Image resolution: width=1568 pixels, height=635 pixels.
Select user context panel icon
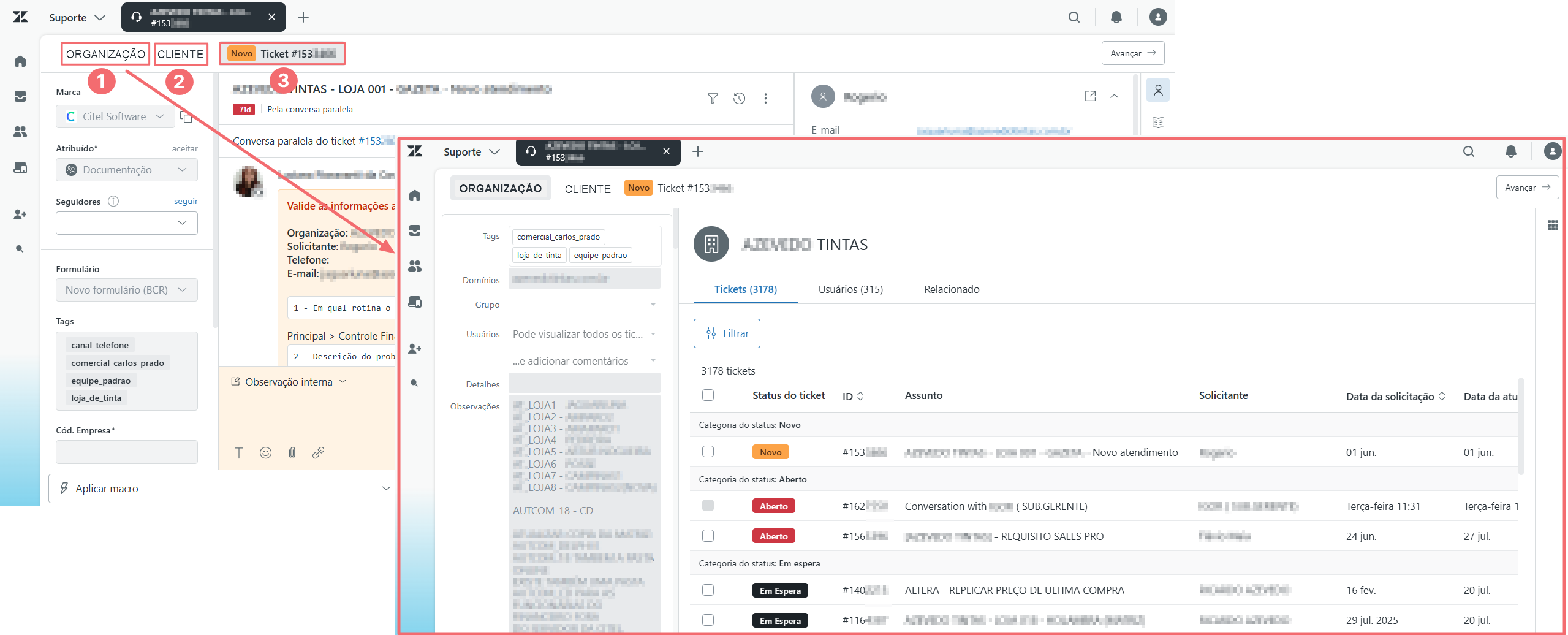(x=1158, y=90)
